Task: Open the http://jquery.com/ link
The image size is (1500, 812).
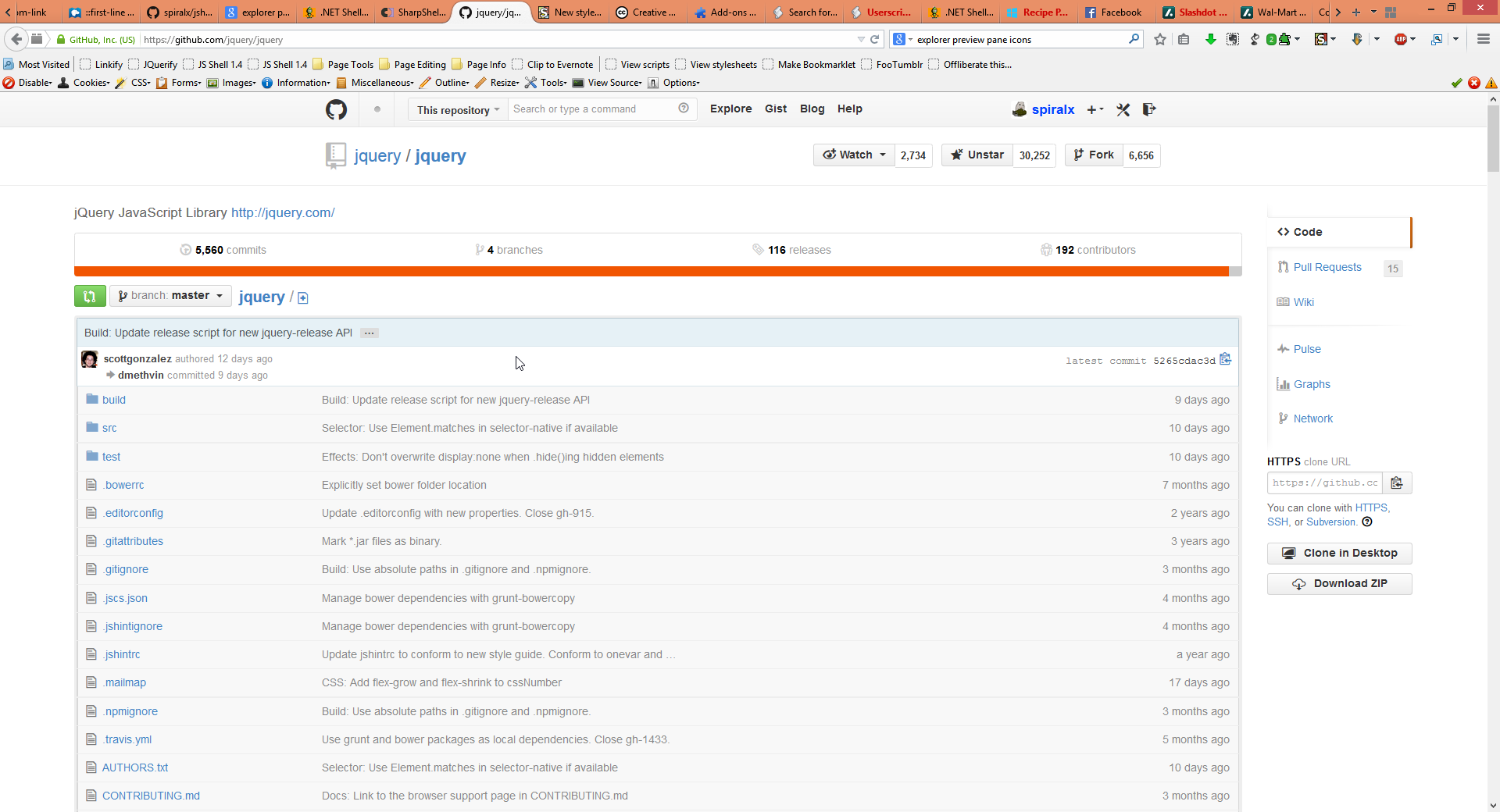Action: (x=283, y=213)
